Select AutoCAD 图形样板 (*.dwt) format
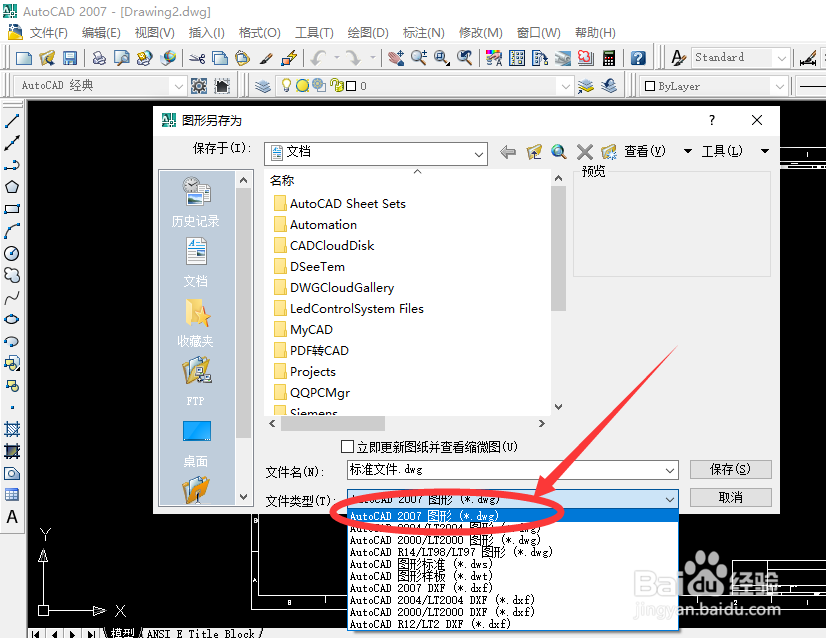 click(x=421, y=576)
